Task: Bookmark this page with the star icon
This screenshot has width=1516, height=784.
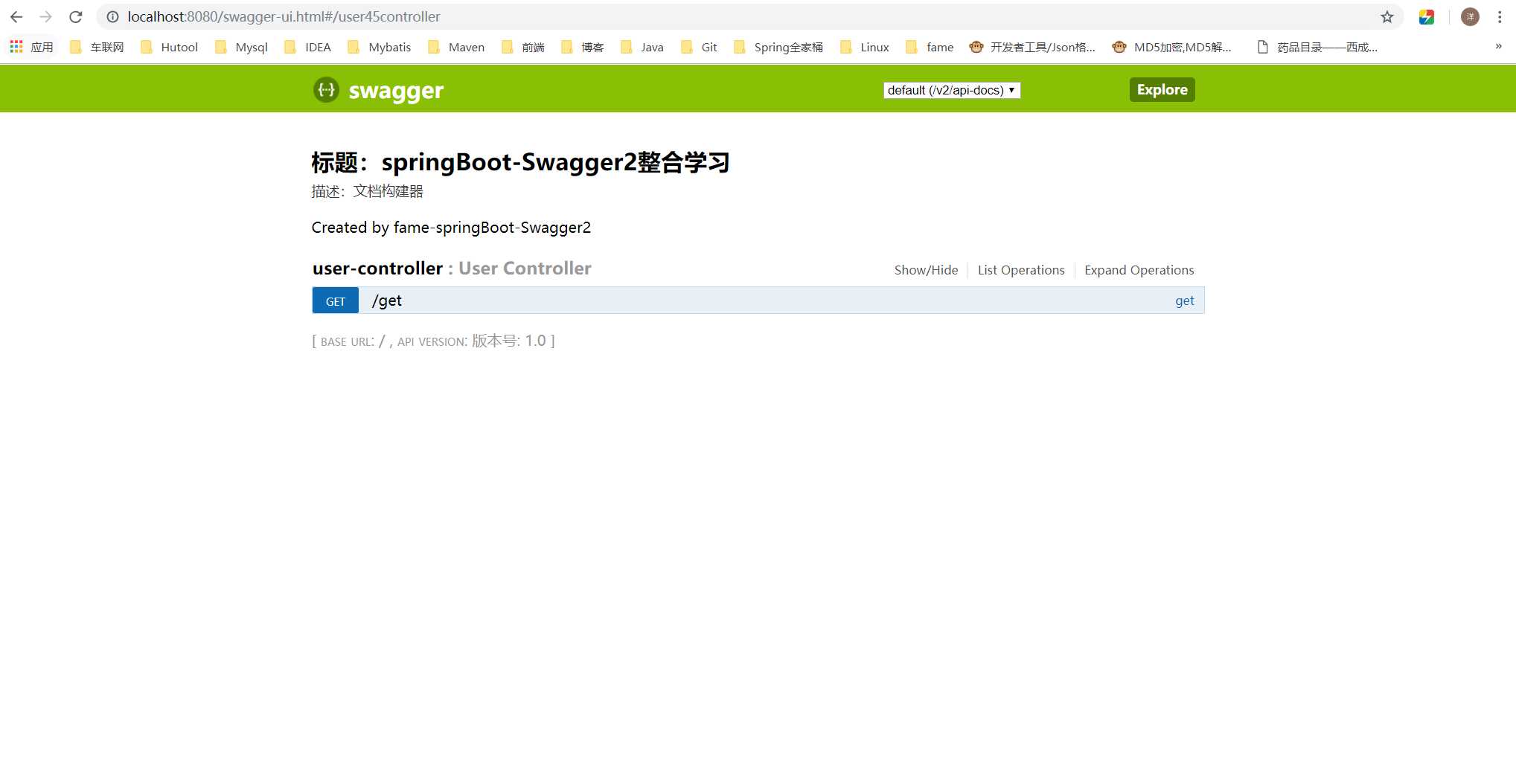Action: pyautogui.click(x=1387, y=16)
